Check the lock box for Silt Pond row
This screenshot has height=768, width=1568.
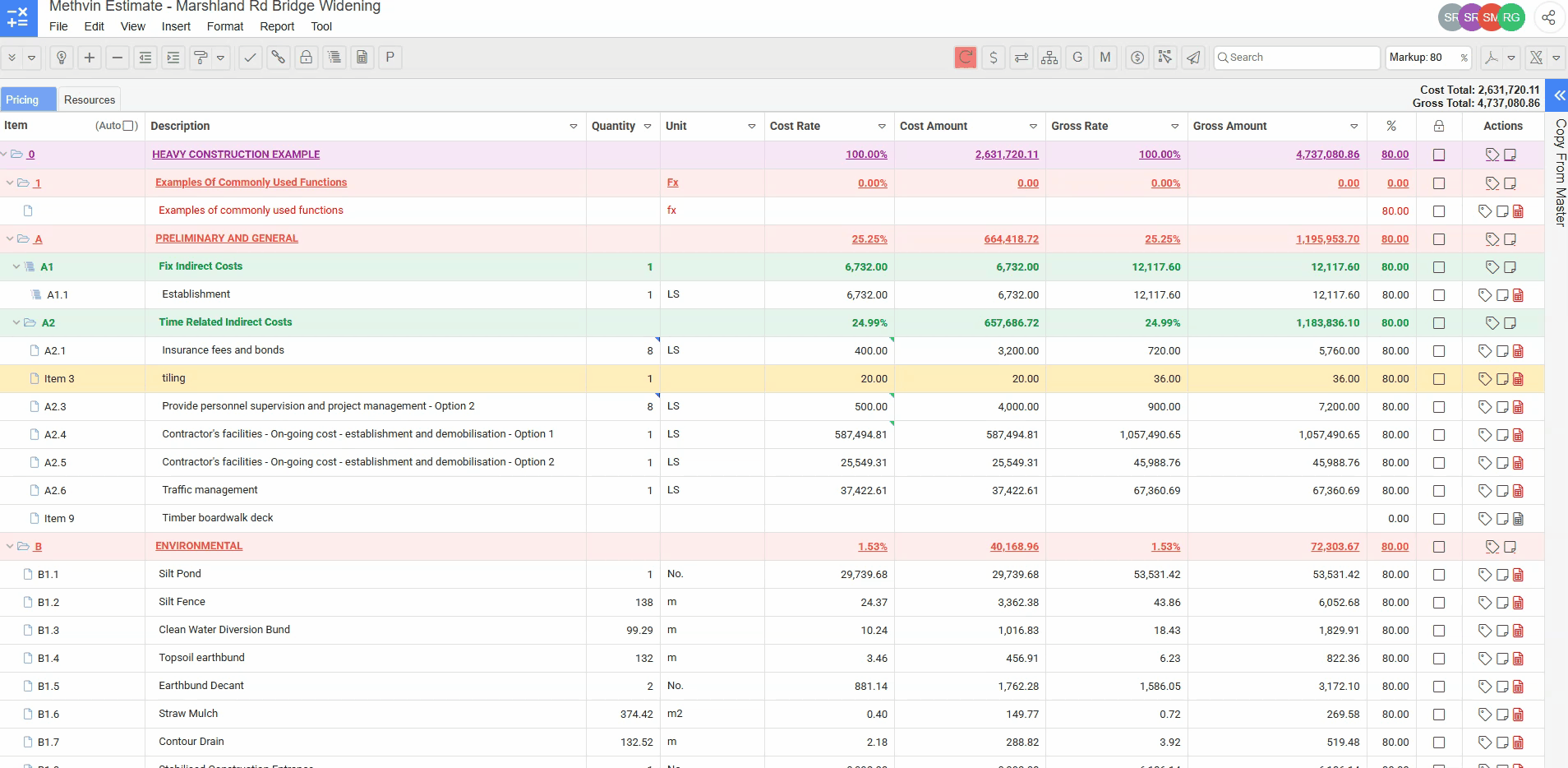coord(1438,575)
